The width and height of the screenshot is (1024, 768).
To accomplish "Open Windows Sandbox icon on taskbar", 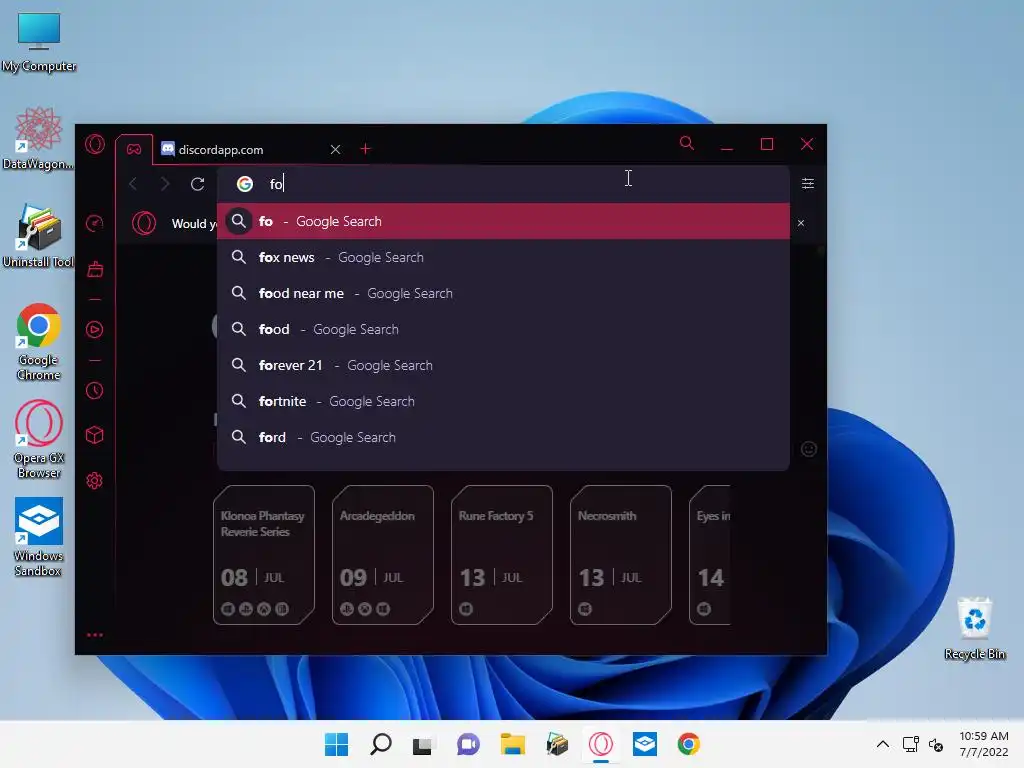I will (x=645, y=744).
